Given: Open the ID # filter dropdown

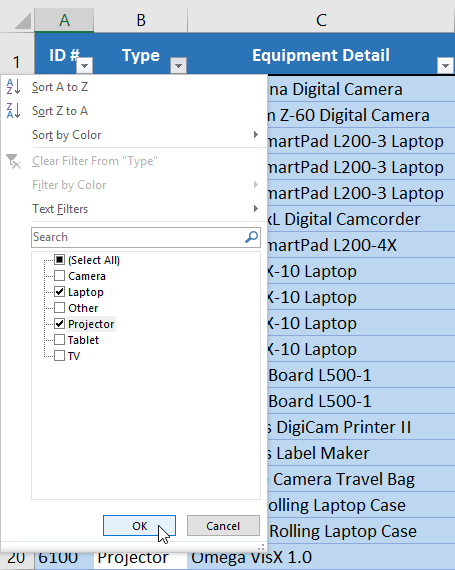Looking at the screenshot, I should (85, 66).
